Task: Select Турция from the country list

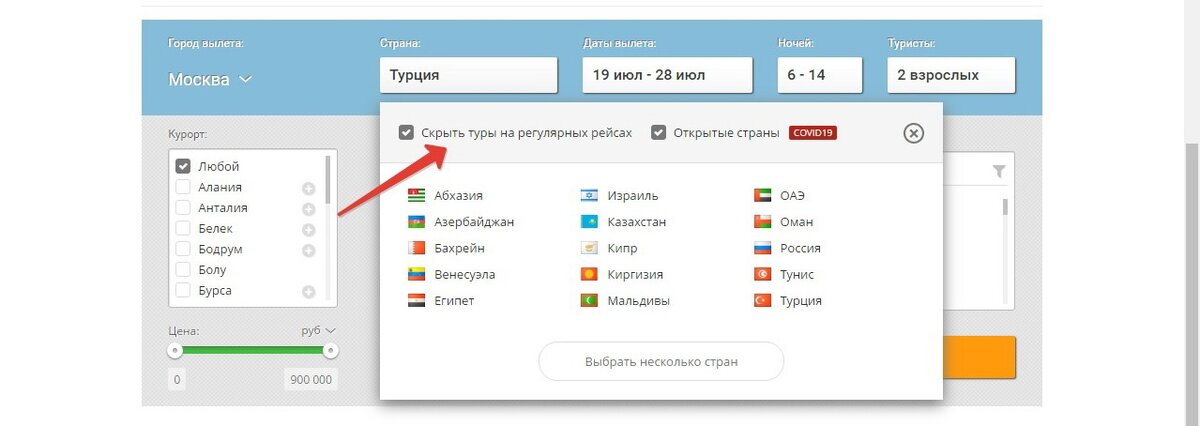Action: tap(801, 300)
